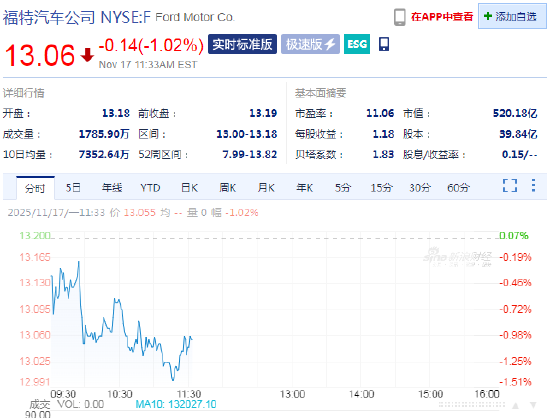The width and height of the screenshot is (550, 418).
Task: Open the 年K yearly candlestick tab
Action: coord(304,188)
